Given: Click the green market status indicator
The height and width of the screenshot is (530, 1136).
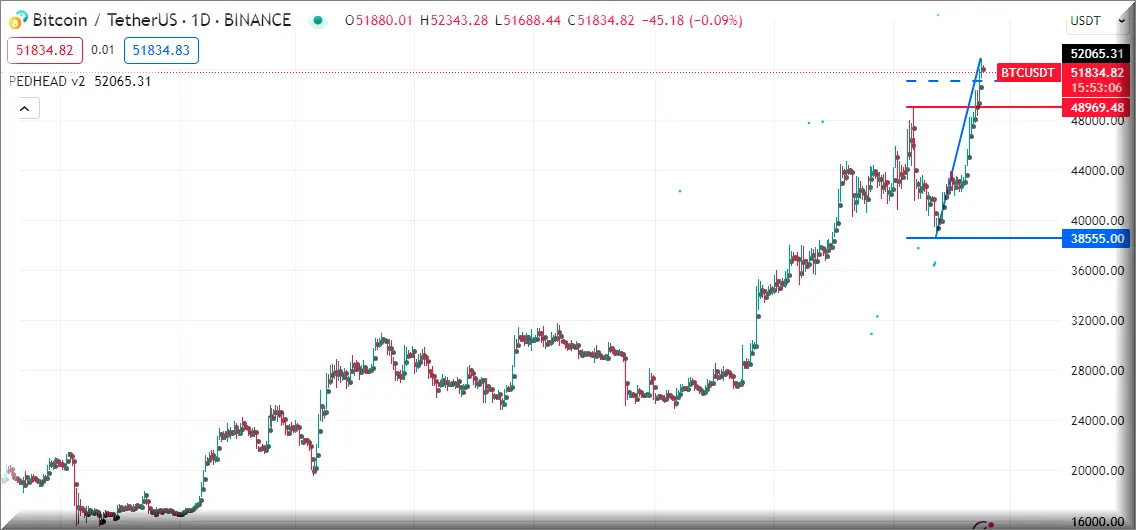Looking at the screenshot, I should (x=317, y=21).
